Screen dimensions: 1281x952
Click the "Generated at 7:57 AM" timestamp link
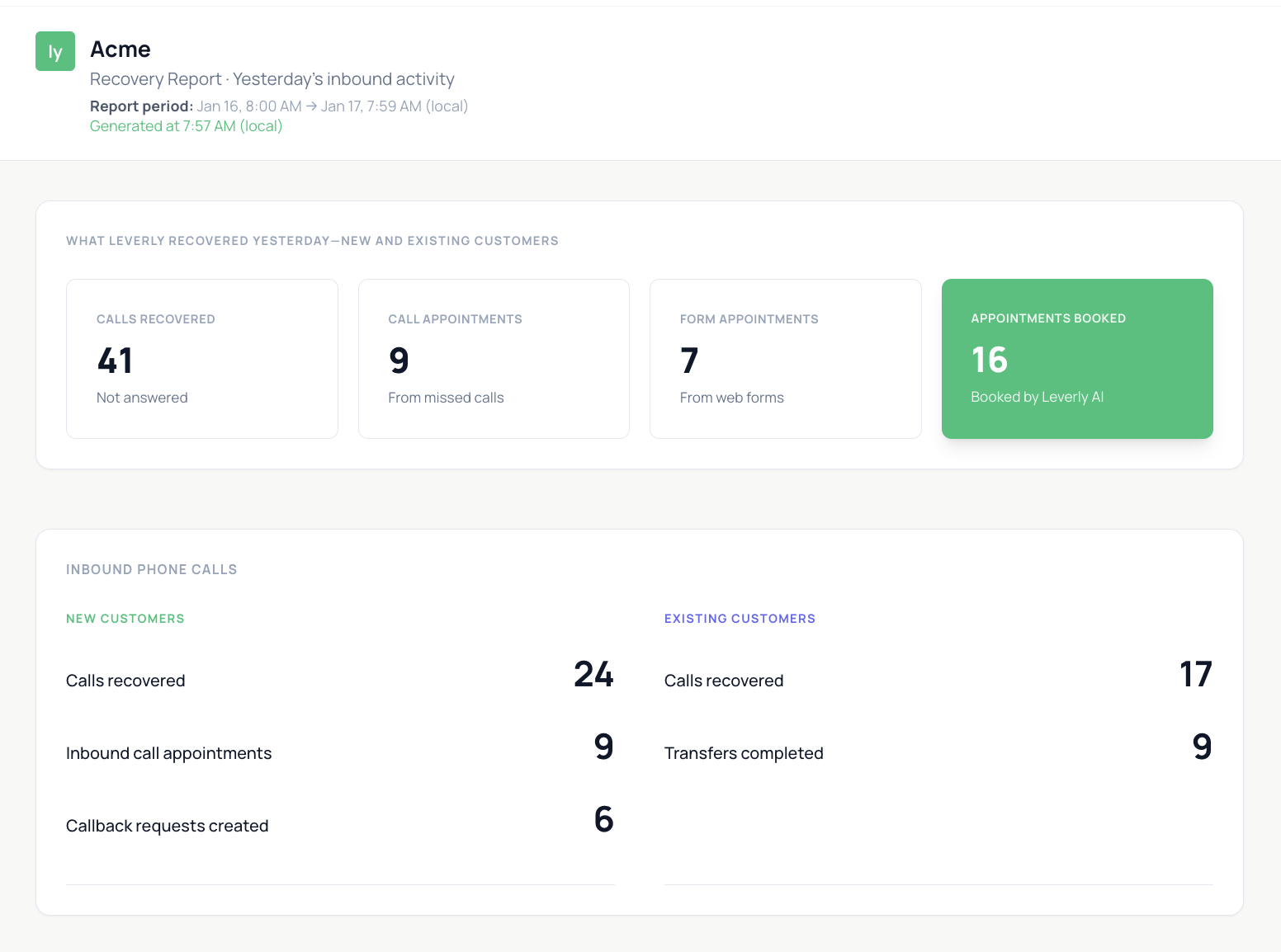[186, 125]
